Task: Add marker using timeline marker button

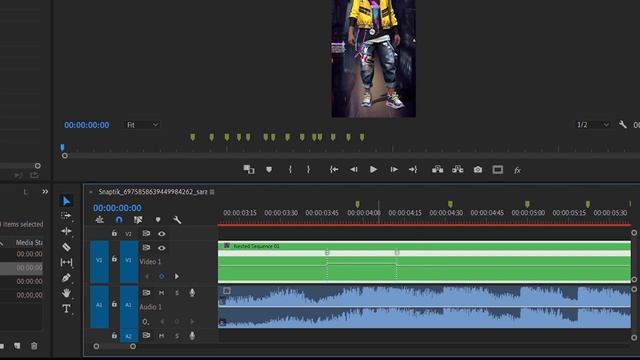Action: pyautogui.click(x=158, y=220)
